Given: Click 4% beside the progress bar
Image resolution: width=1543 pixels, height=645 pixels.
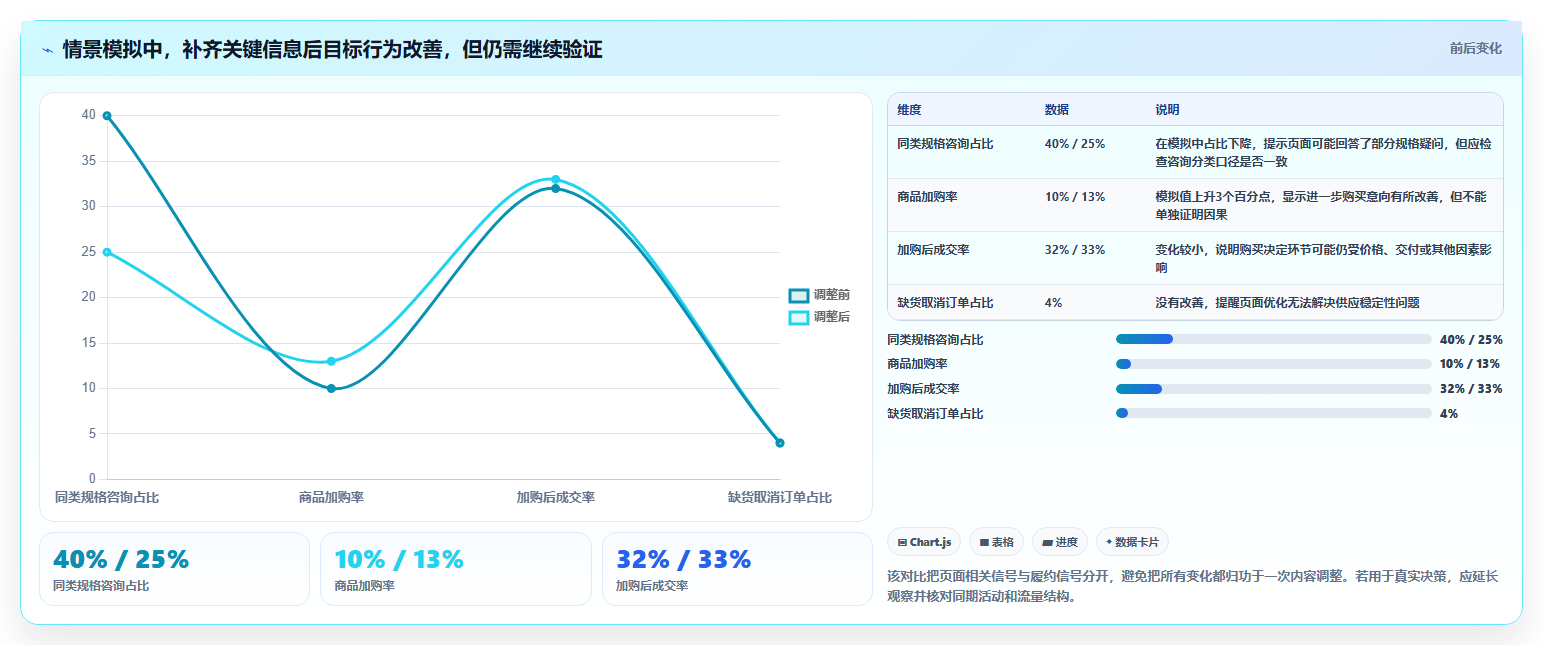Looking at the screenshot, I should 1449,414.
